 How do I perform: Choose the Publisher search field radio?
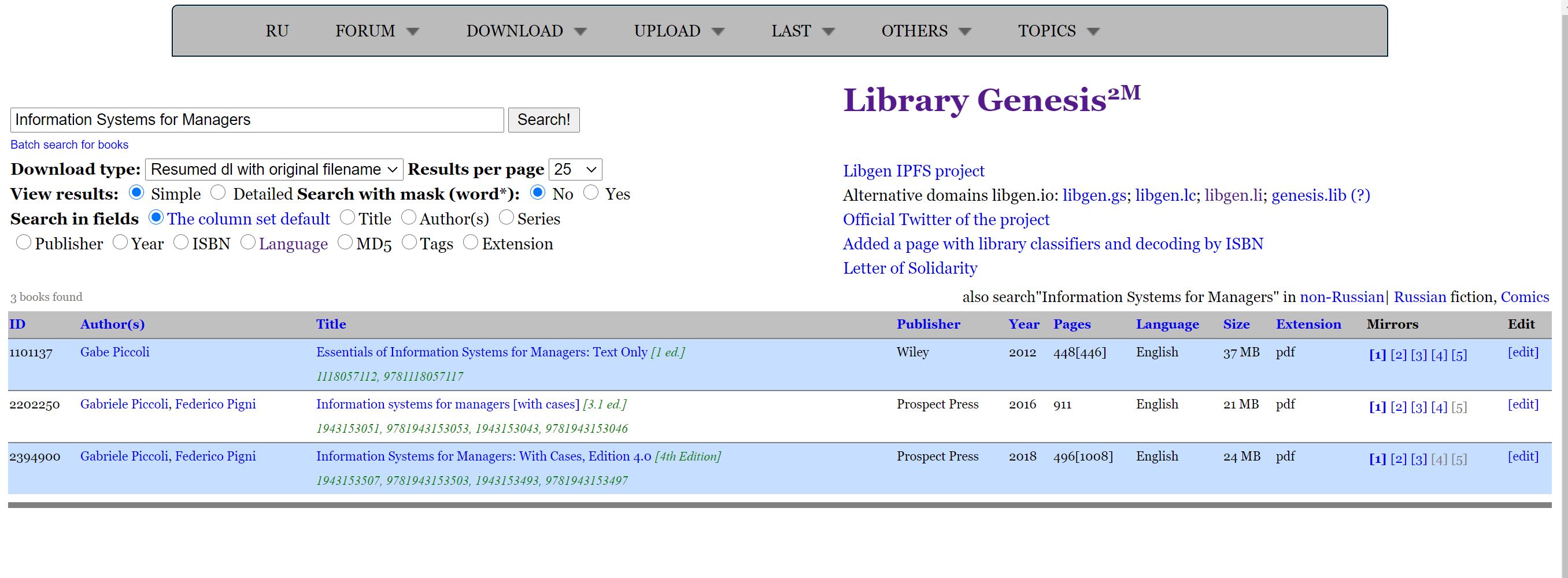[x=24, y=242]
